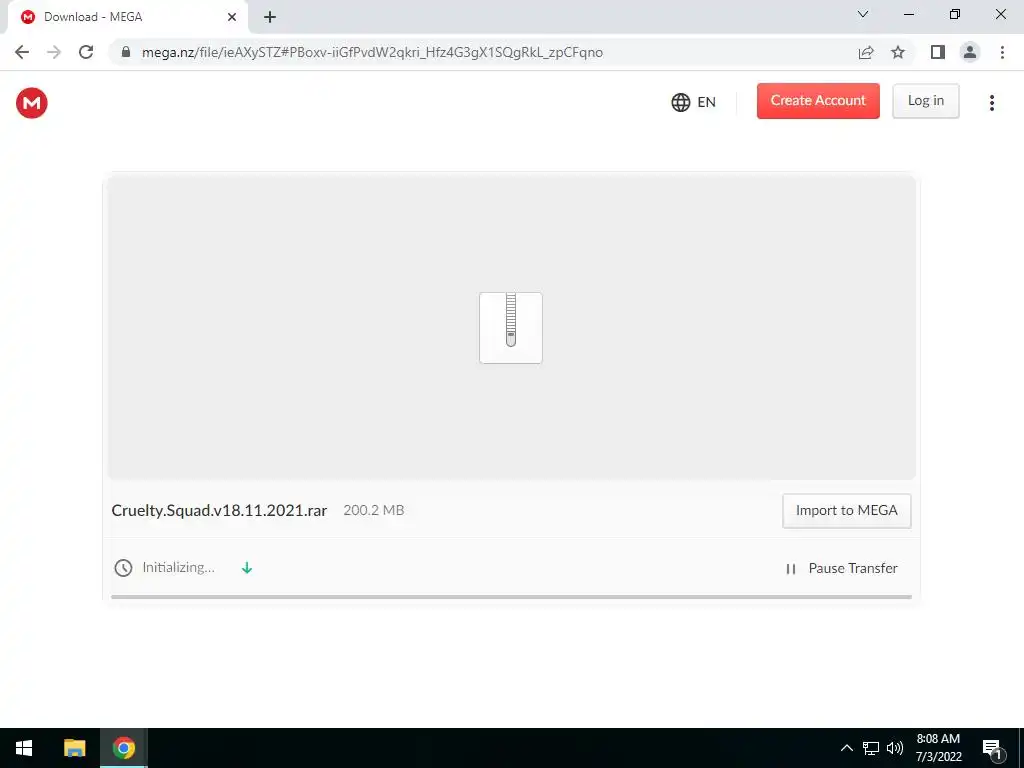Open the Chrome three-dot menu
1024x768 pixels.
pos(1002,52)
